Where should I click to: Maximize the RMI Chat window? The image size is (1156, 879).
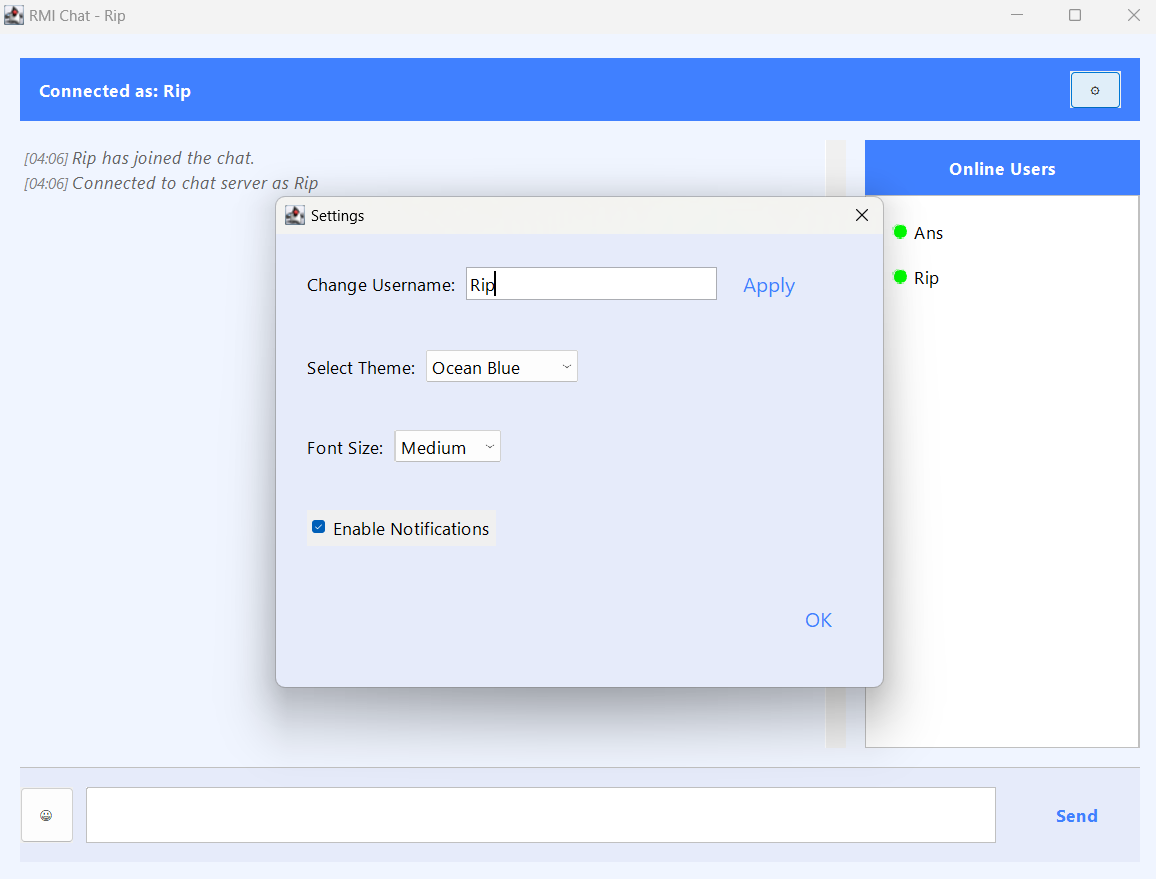(x=1075, y=15)
